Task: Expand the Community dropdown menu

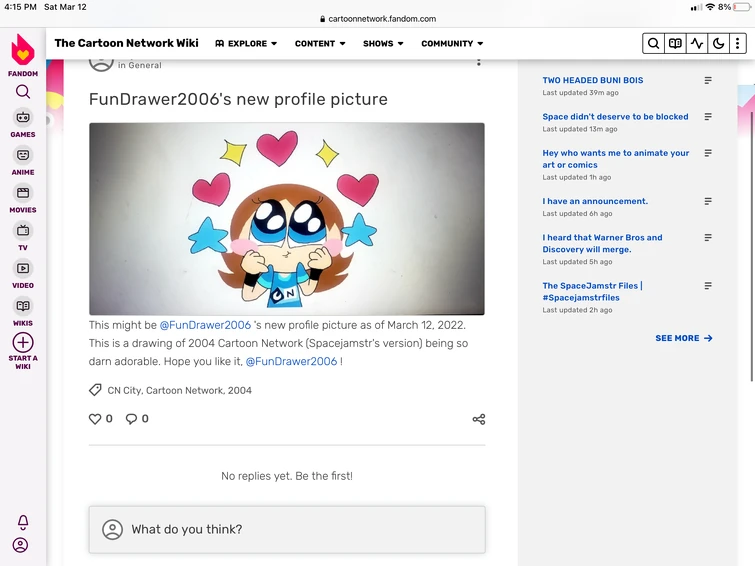Action: click(x=452, y=43)
